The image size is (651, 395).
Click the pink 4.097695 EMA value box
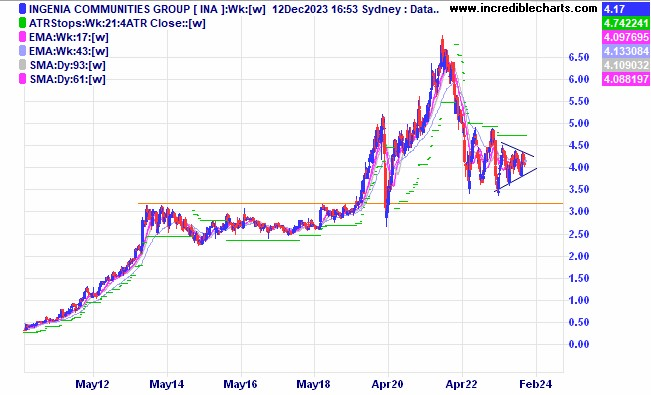[x=625, y=37]
